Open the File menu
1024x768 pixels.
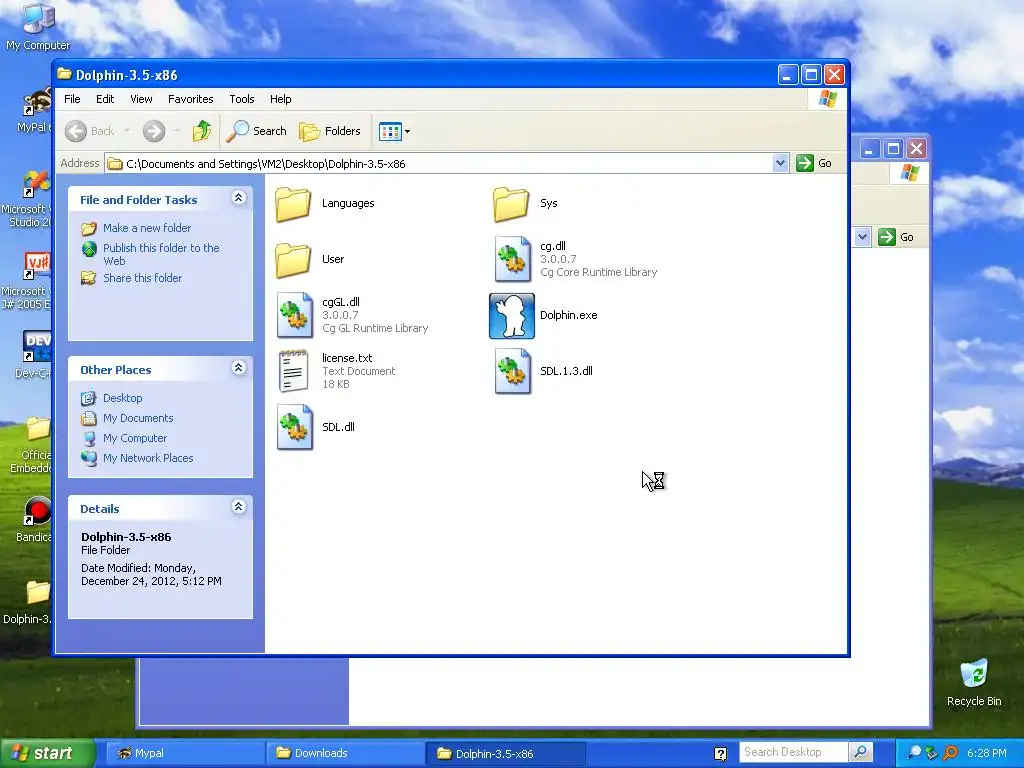pyautogui.click(x=72, y=99)
